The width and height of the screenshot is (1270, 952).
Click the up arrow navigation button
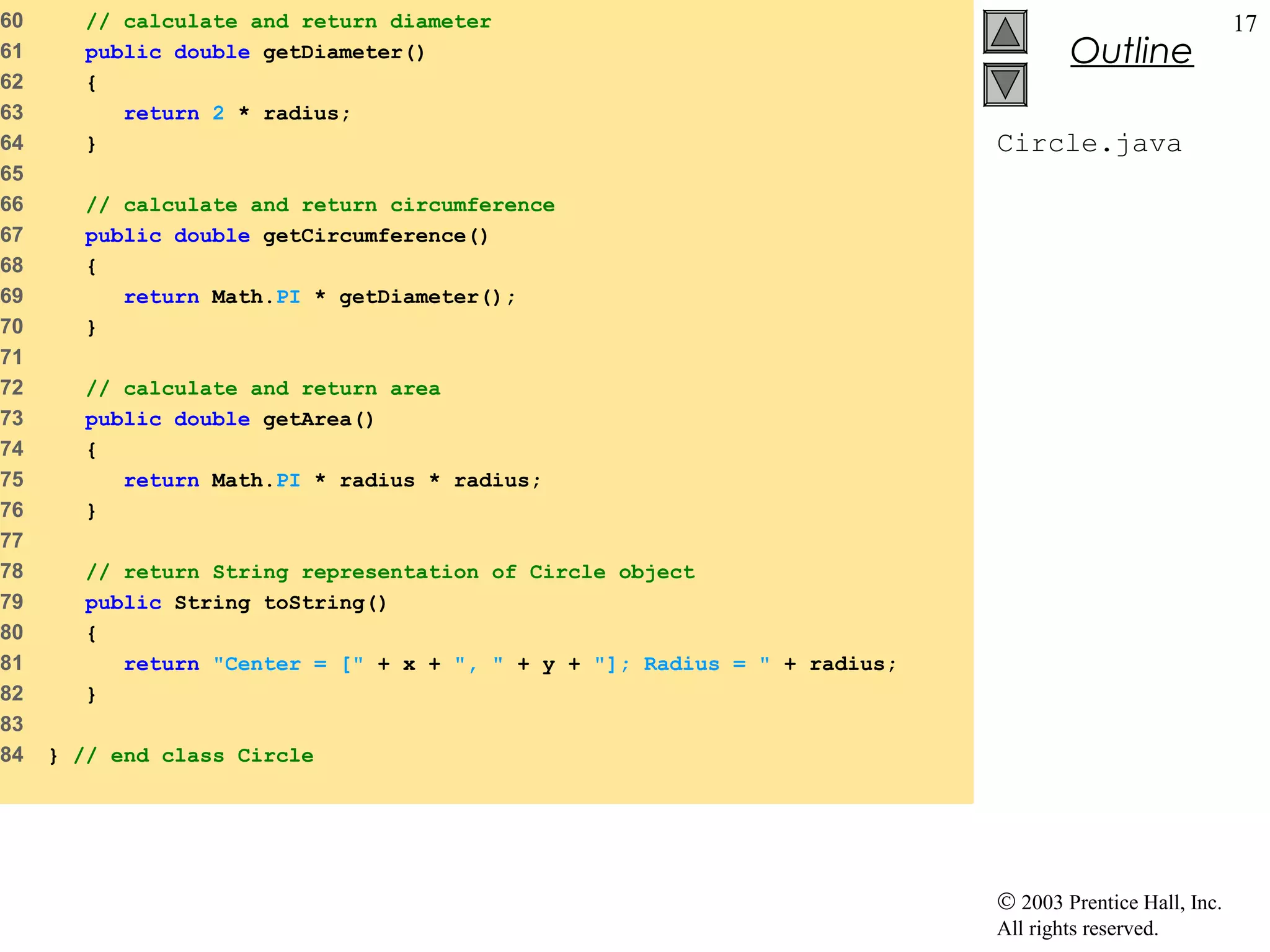[x=1005, y=32]
